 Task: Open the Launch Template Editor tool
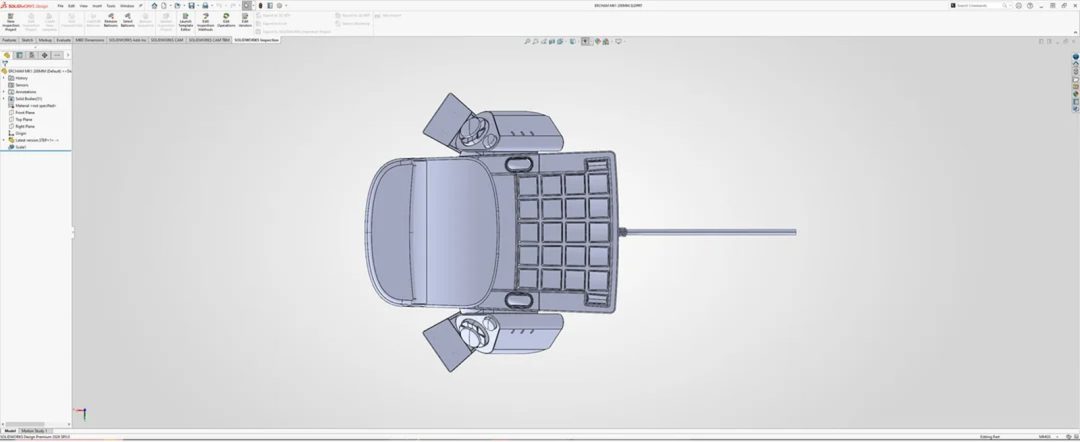(x=185, y=21)
